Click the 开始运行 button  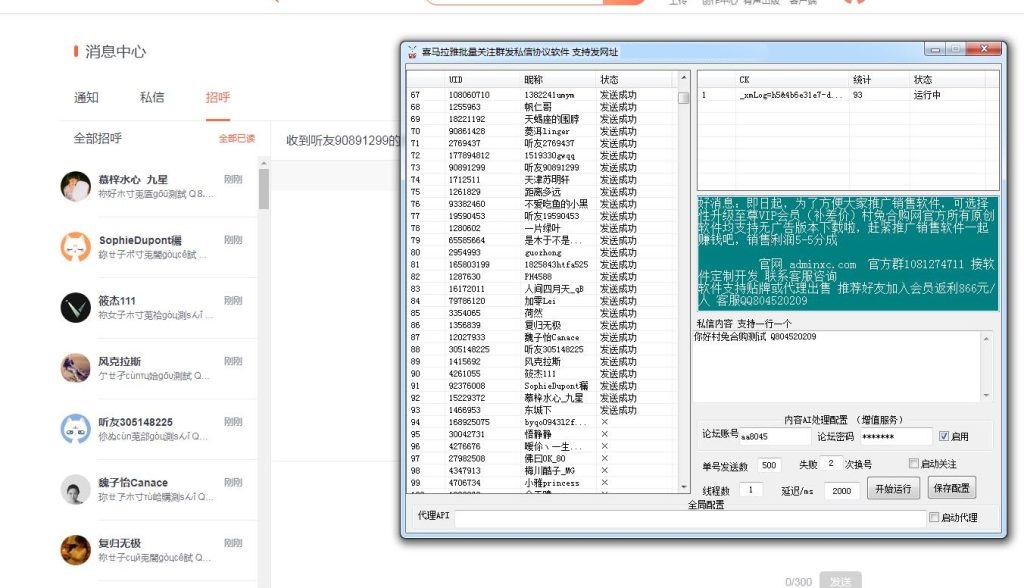pyautogui.click(x=893, y=489)
